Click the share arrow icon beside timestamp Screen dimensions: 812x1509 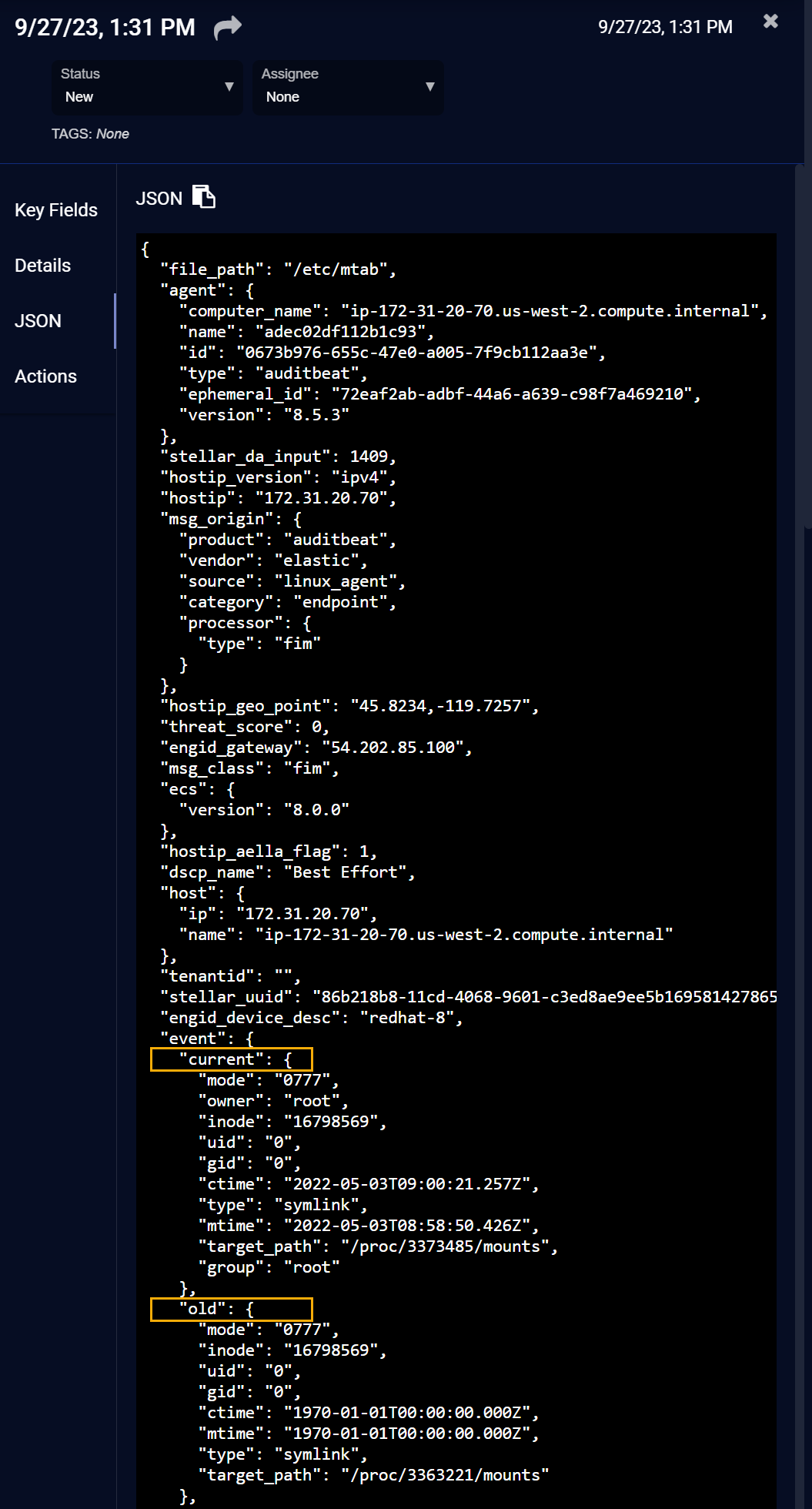227,28
